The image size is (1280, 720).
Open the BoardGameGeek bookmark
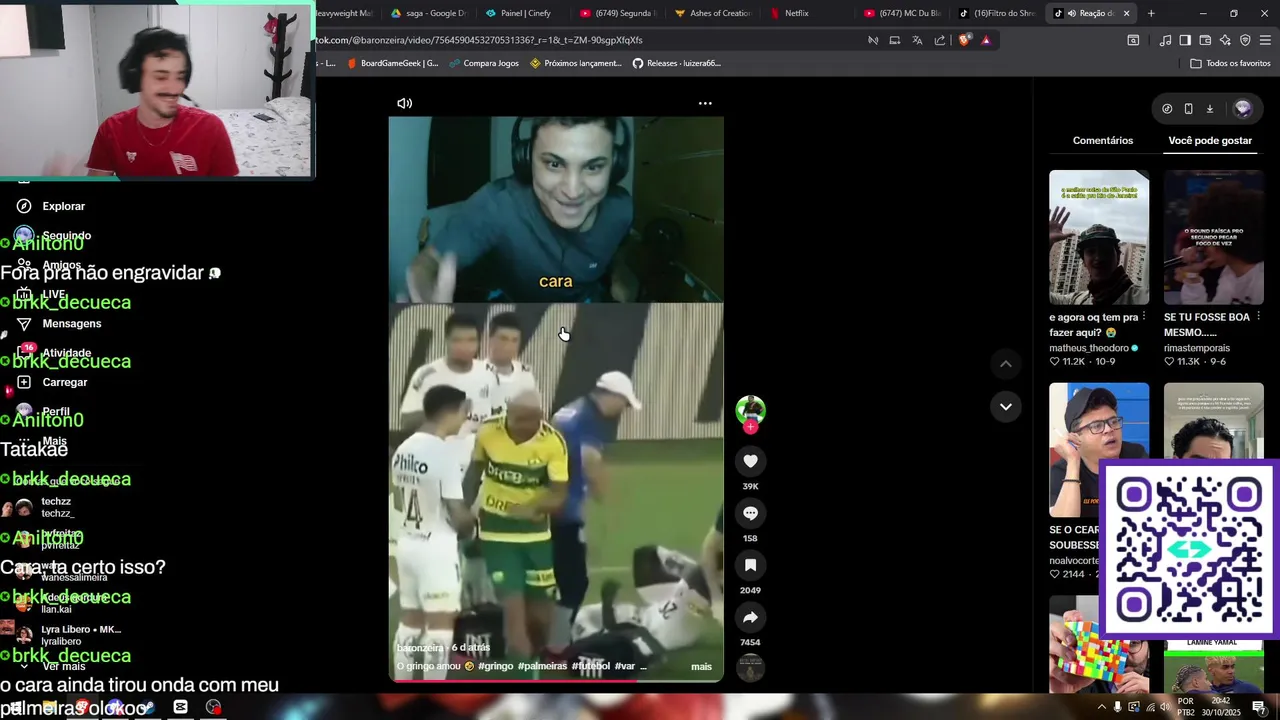(x=392, y=63)
